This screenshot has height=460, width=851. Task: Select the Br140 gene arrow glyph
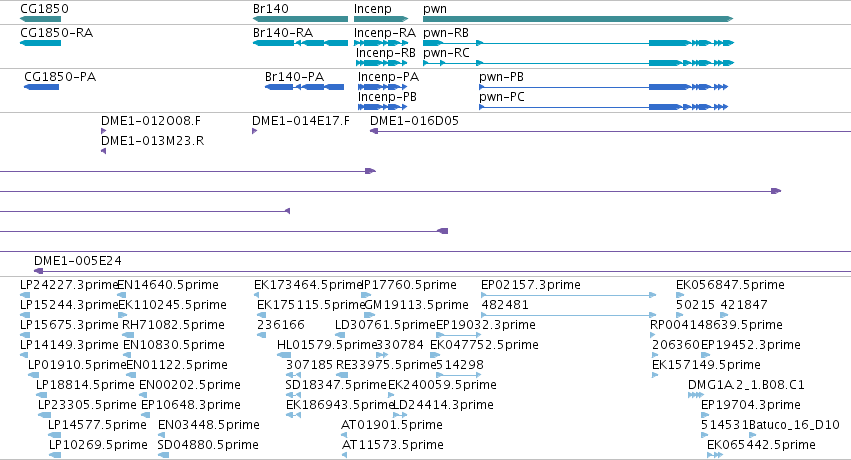(x=300, y=19)
